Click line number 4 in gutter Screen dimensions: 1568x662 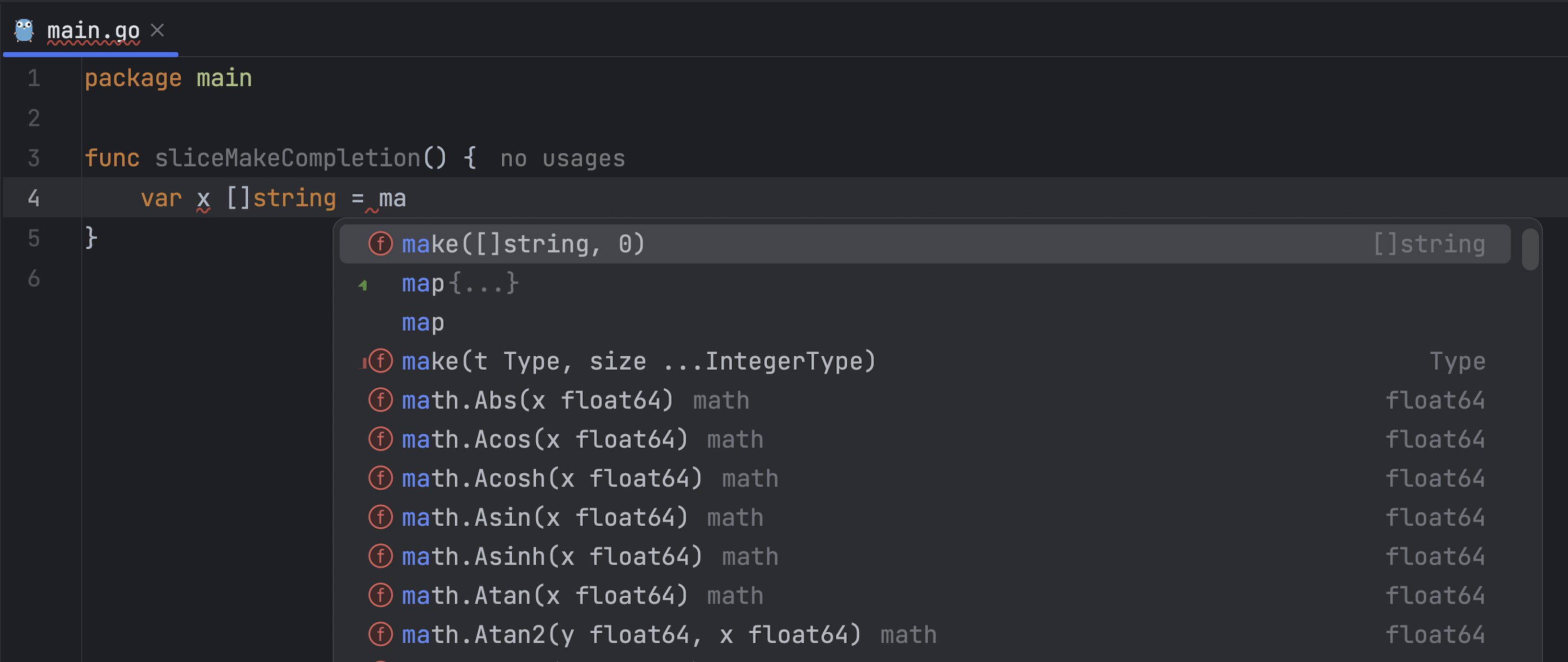[x=34, y=198]
